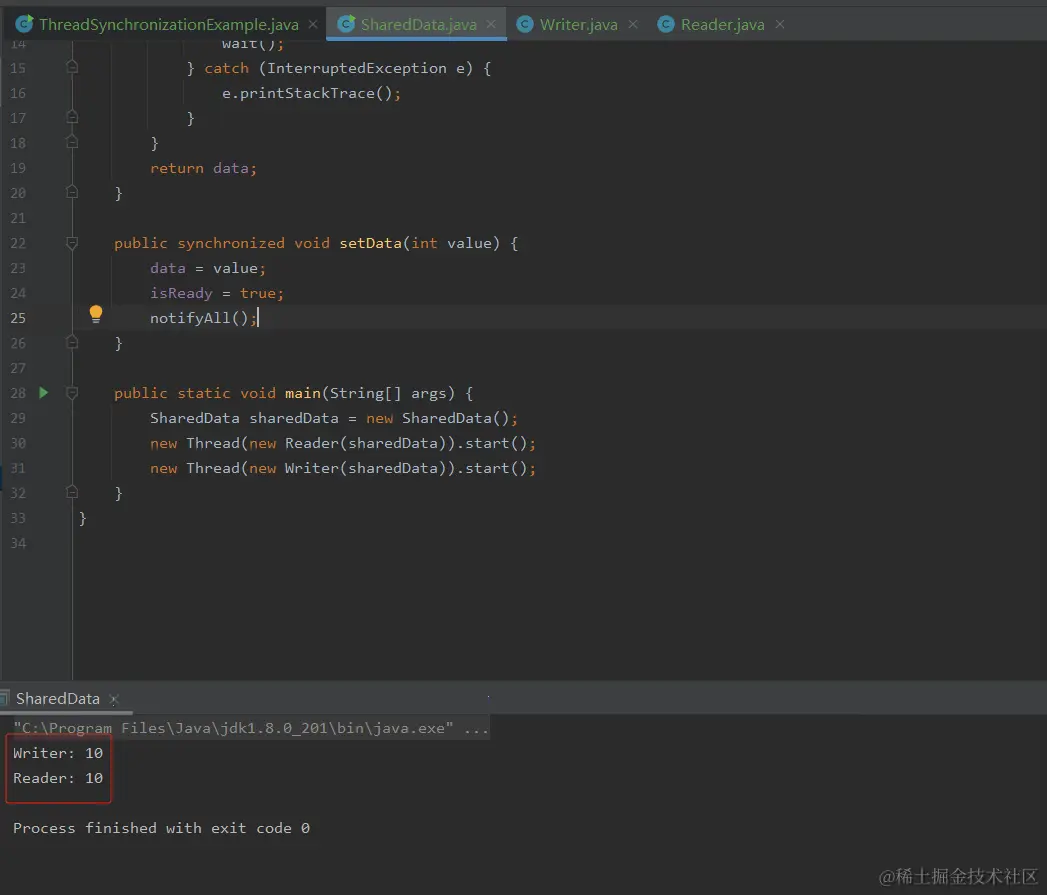Screen dimensions: 1047x895
Task: Toggle fold end marker at line 32
Action: pyautogui.click(x=72, y=493)
